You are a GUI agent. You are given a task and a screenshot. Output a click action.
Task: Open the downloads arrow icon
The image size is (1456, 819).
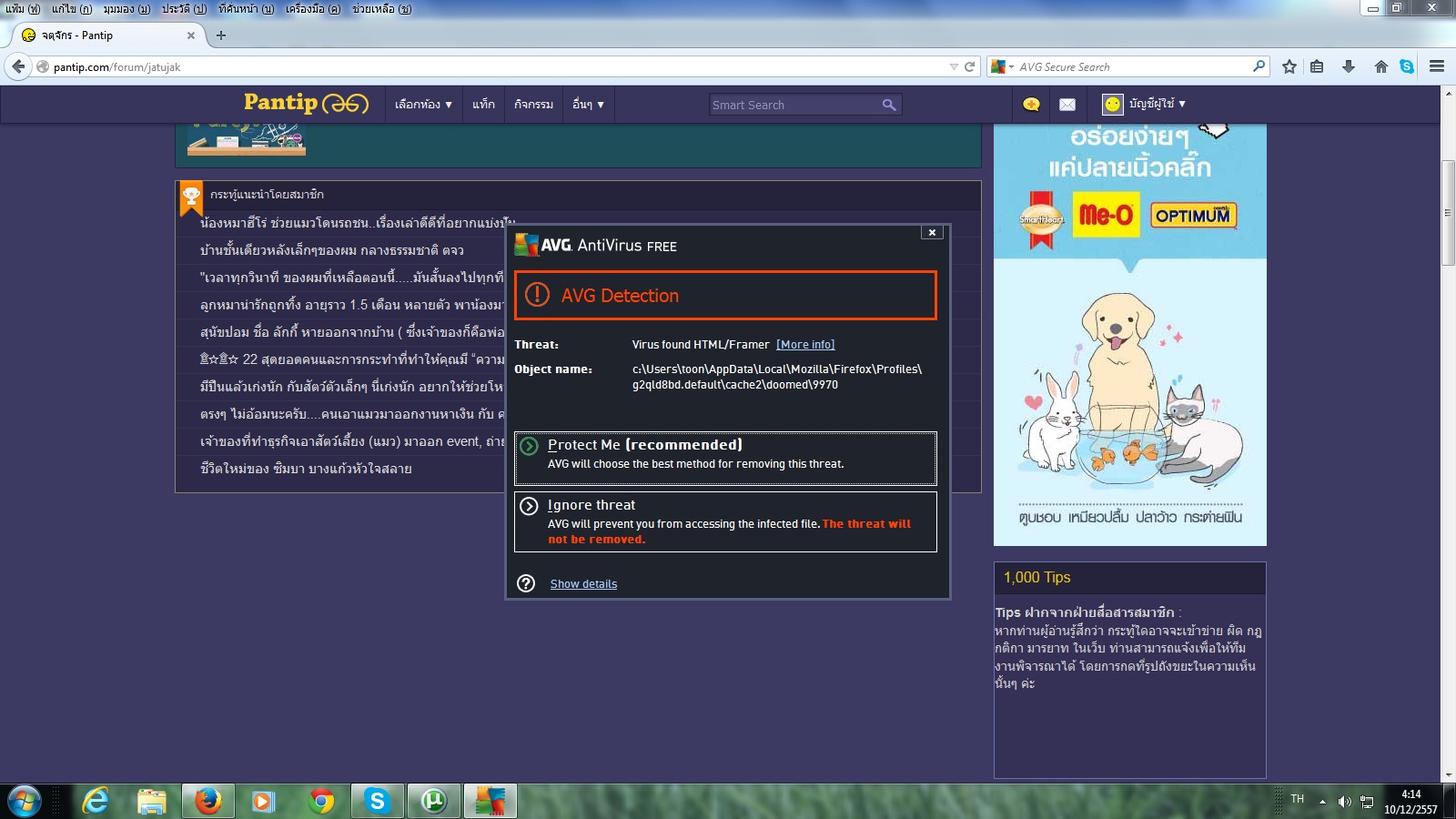tap(1349, 66)
